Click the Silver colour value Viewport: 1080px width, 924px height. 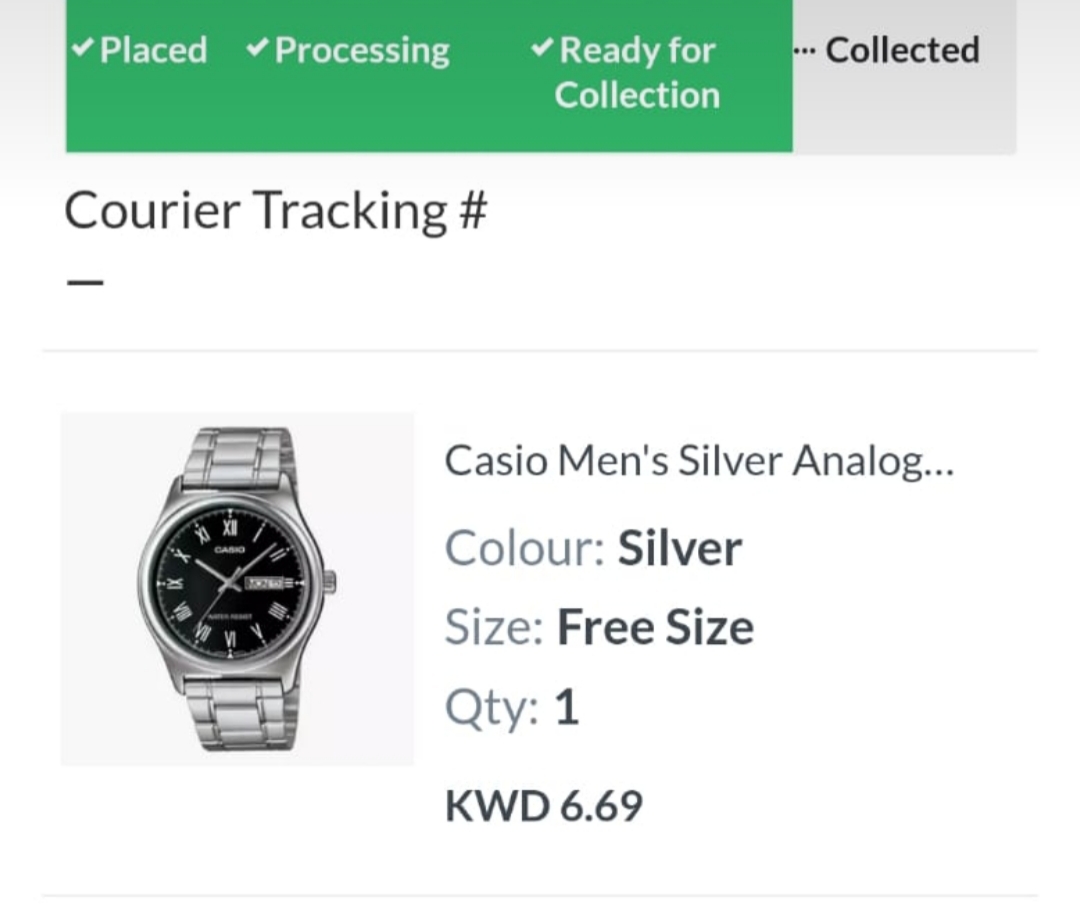tap(679, 548)
